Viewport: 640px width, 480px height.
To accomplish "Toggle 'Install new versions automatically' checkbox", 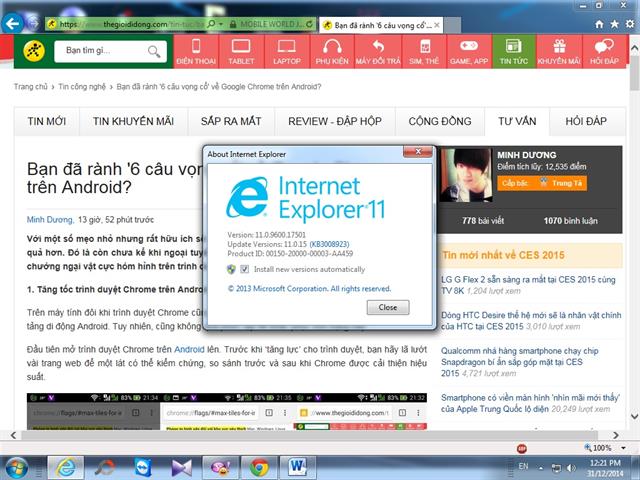I will 244,269.
